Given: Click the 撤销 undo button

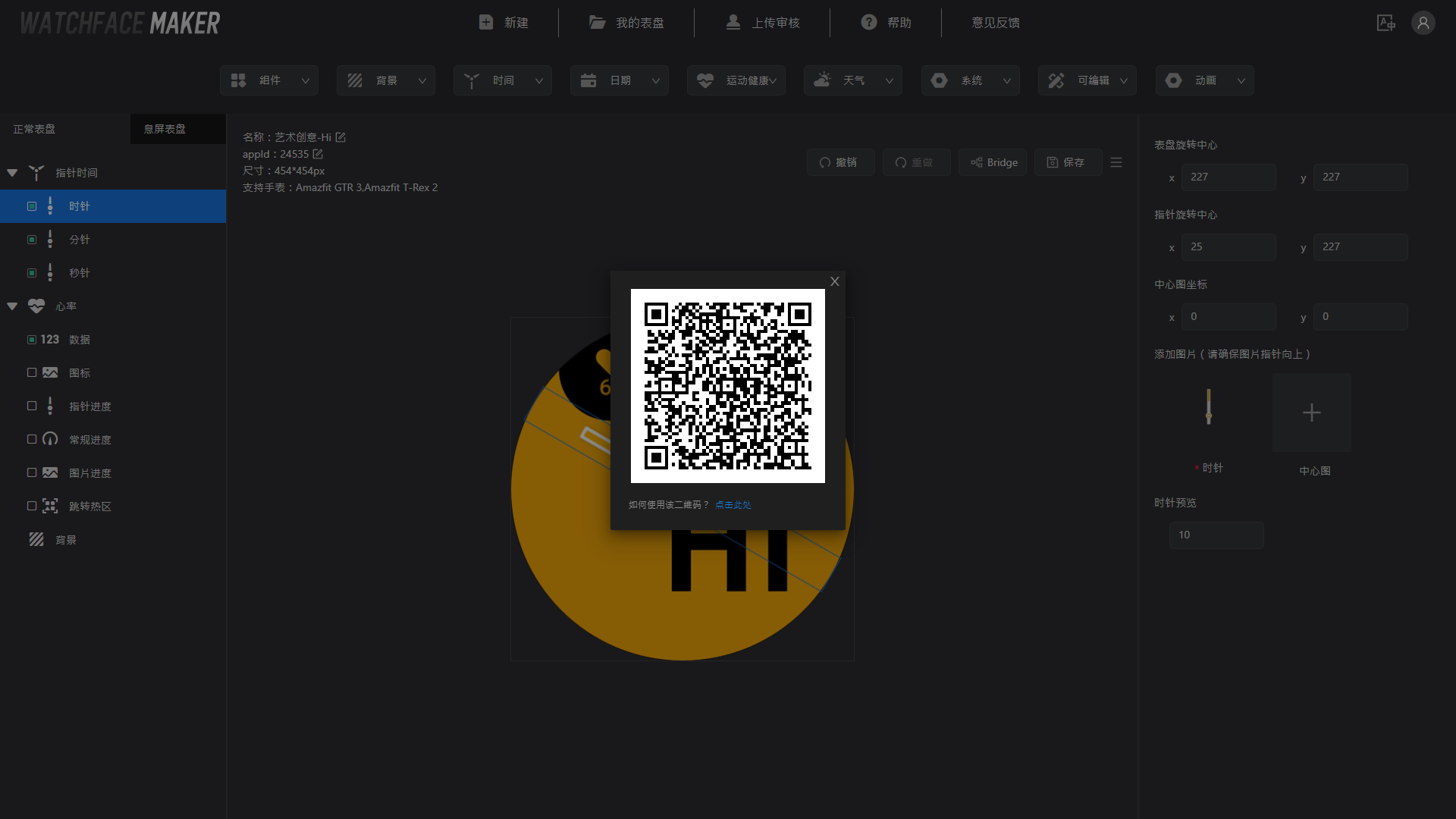Looking at the screenshot, I should 841,162.
